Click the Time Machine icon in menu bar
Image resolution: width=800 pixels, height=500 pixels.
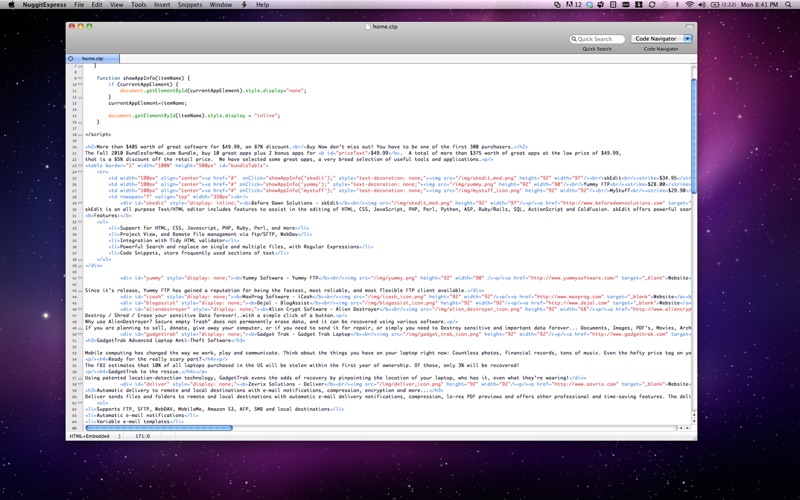click(x=665, y=5)
